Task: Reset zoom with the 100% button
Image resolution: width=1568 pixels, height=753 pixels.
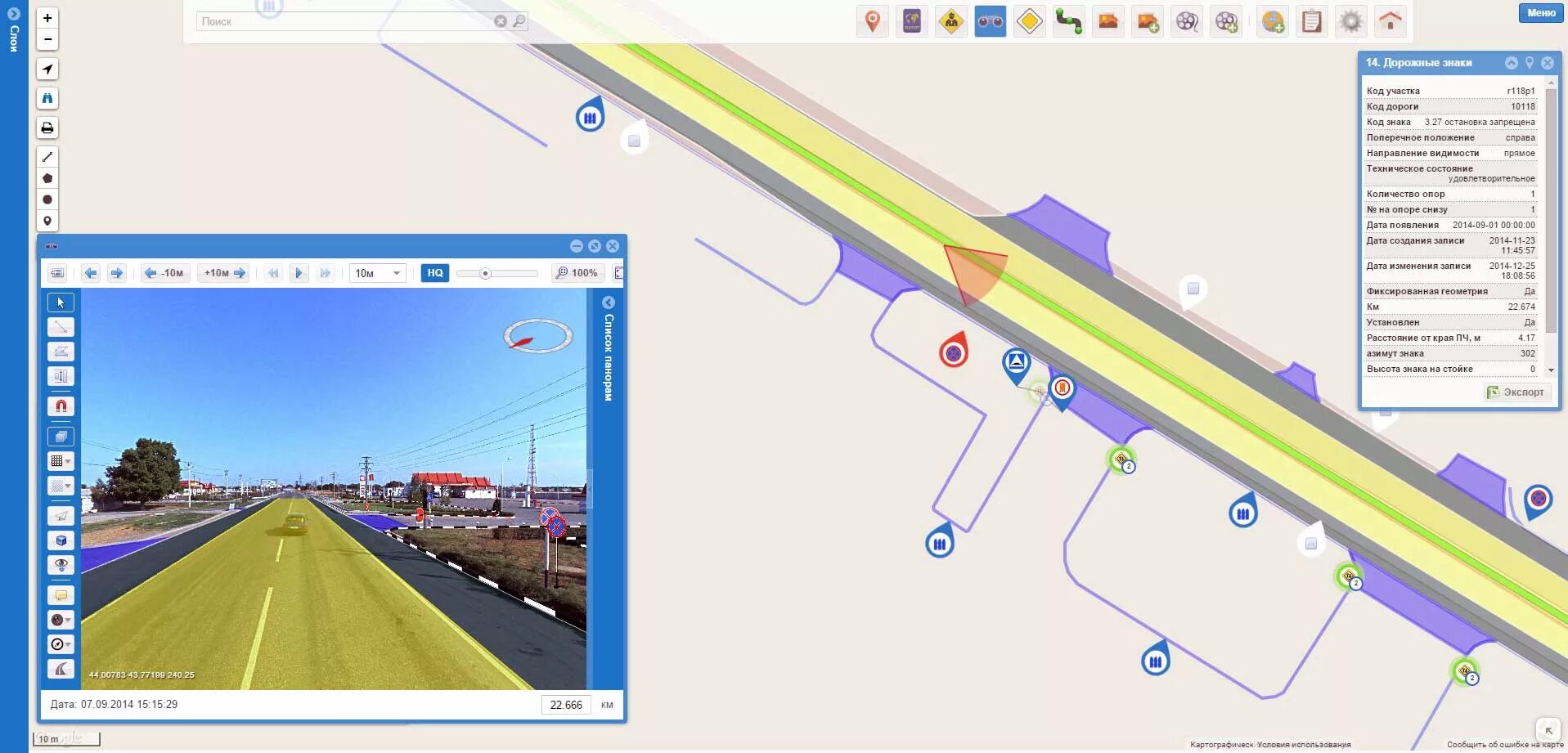Action: (577, 273)
